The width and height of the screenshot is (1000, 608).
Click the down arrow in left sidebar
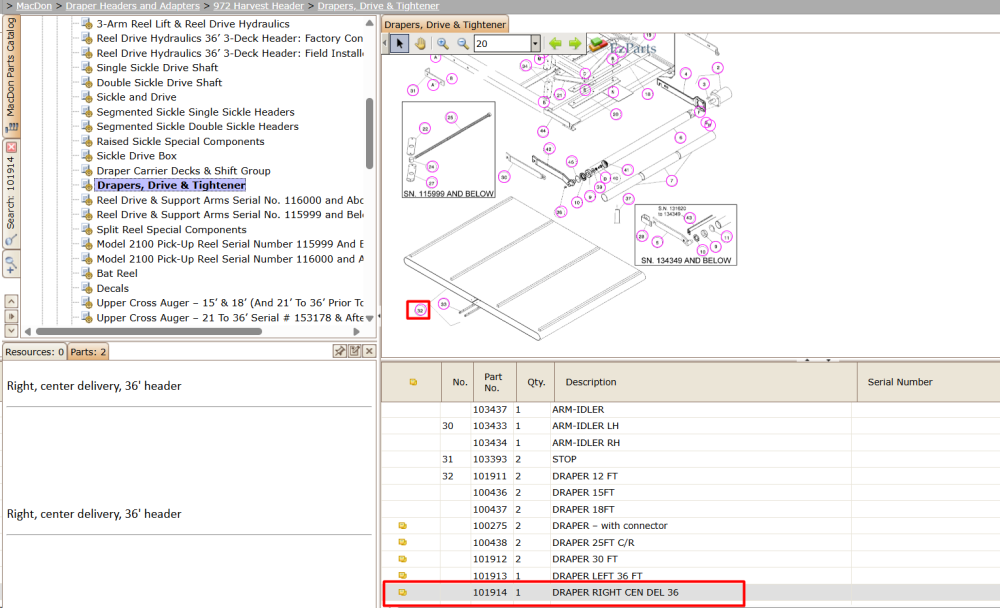pyautogui.click(x=11, y=330)
